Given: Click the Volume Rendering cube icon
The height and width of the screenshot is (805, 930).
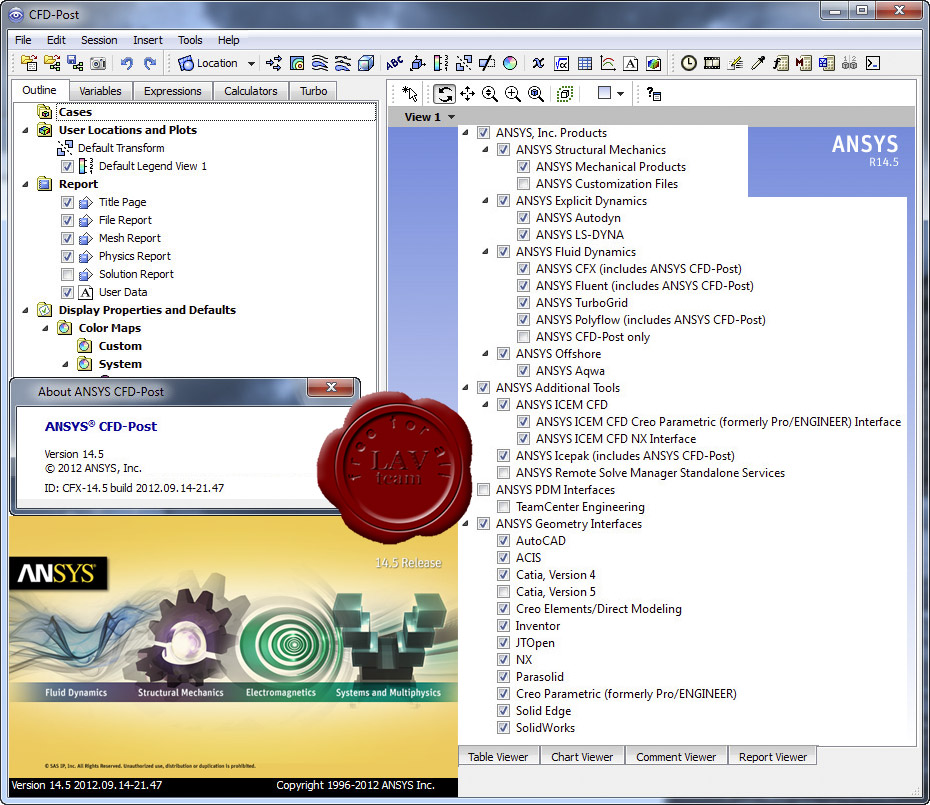Looking at the screenshot, I should coord(366,63).
